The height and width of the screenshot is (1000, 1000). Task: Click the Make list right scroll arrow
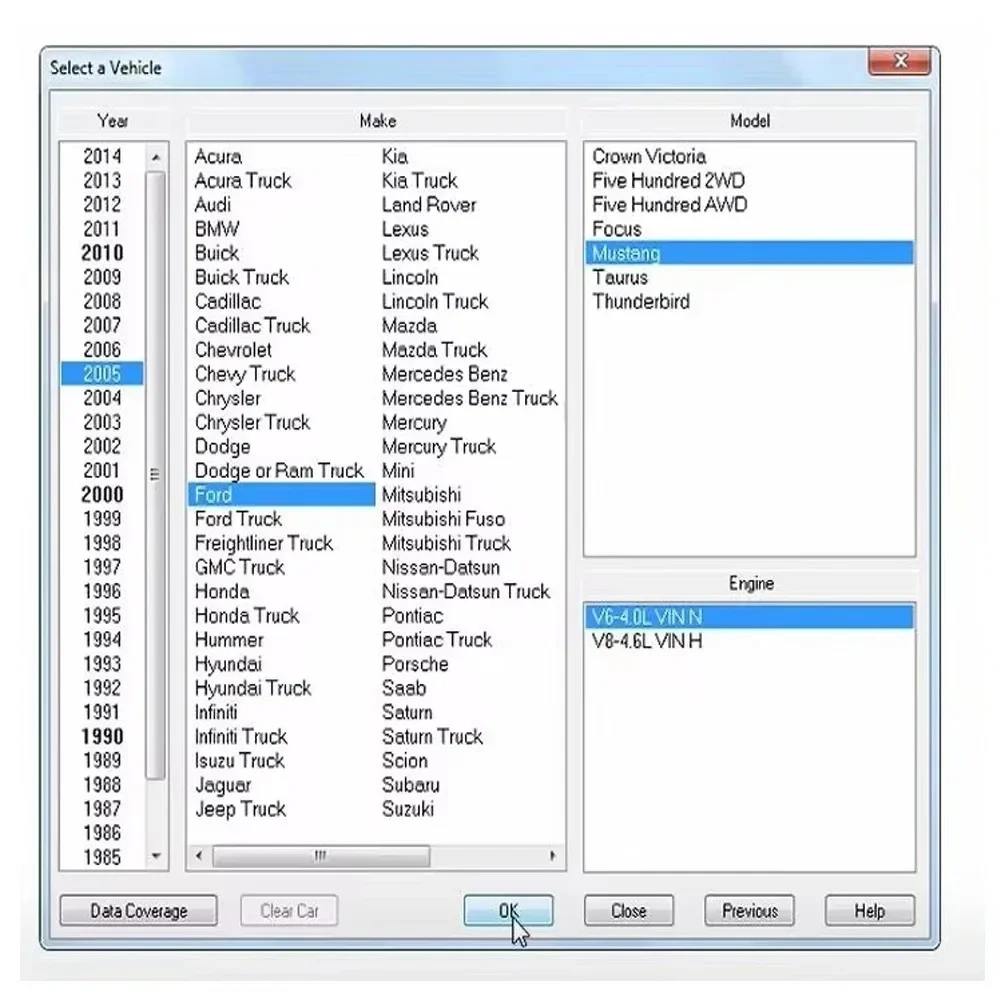tap(552, 856)
